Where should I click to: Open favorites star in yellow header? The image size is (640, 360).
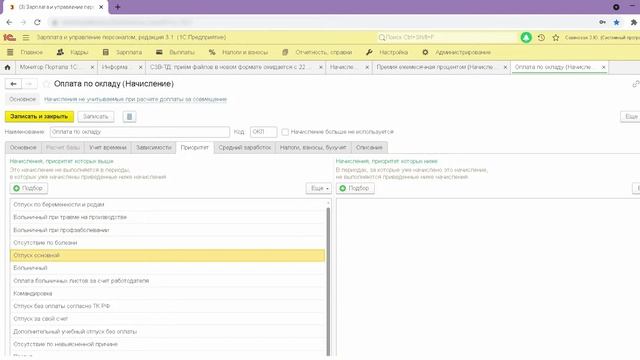coord(556,38)
